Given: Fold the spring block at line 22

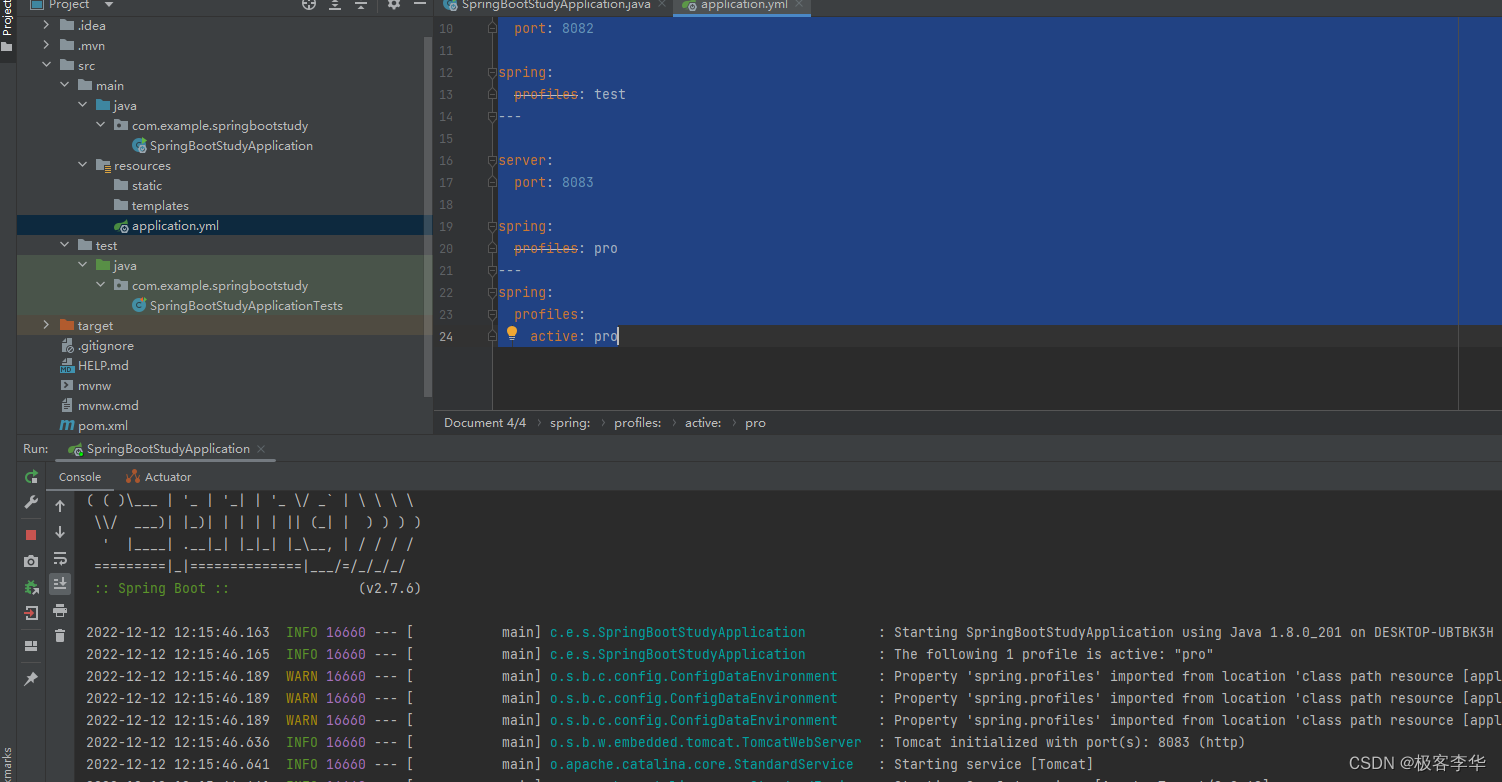Looking at the screenshot, I should [x=491, y=292].
